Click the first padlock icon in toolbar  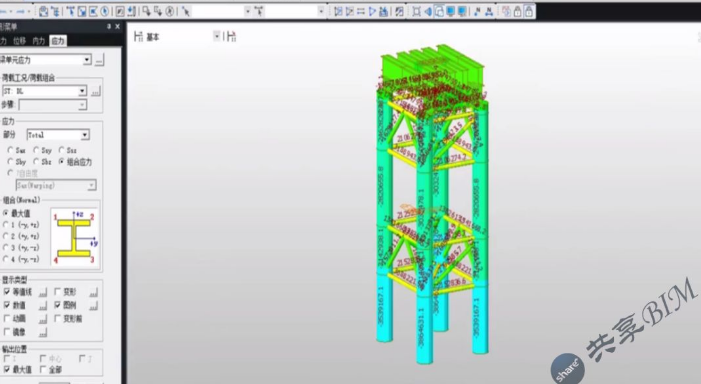(x=518, y=11)
